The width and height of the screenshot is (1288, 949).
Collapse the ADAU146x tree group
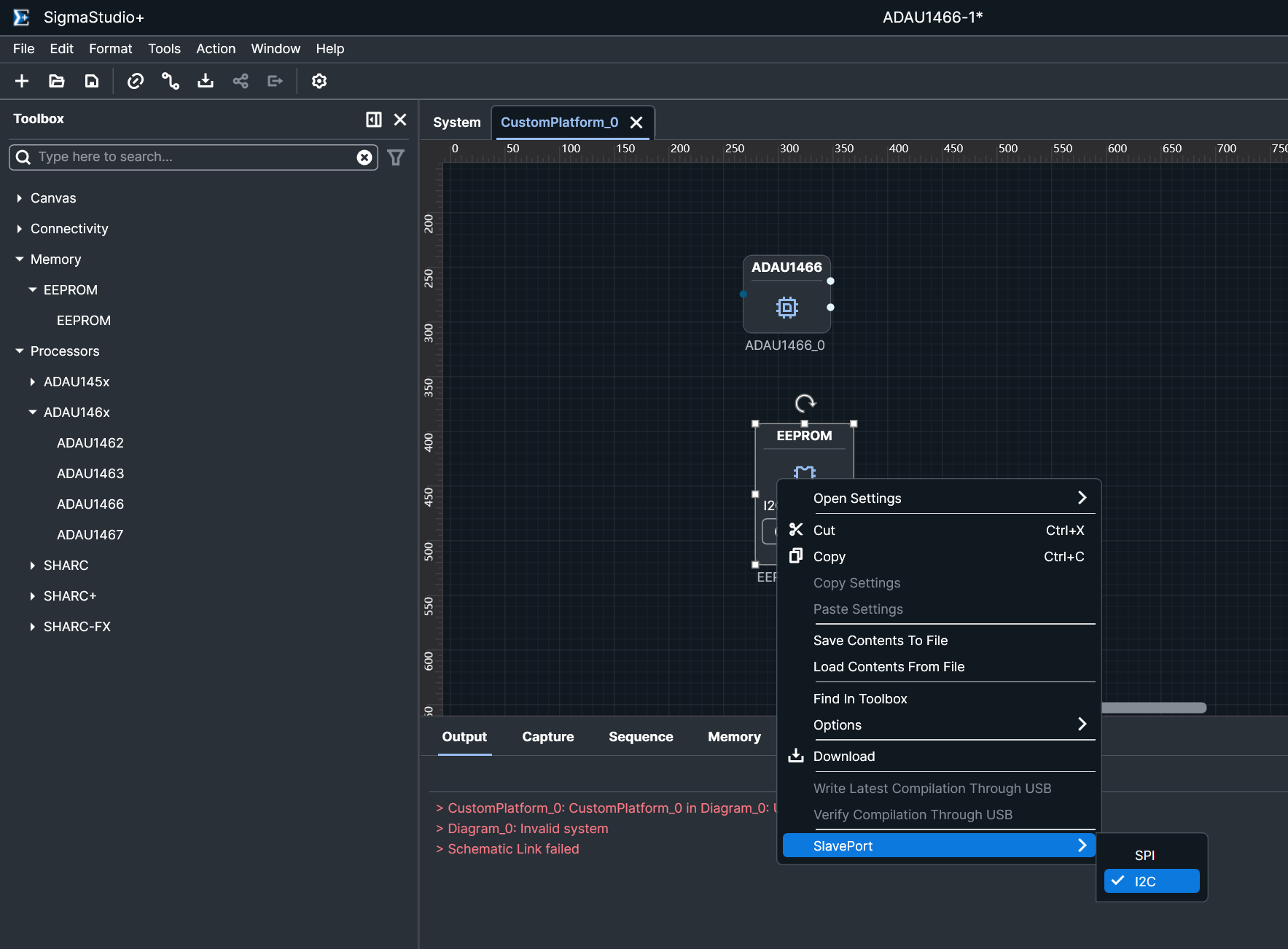33,413
